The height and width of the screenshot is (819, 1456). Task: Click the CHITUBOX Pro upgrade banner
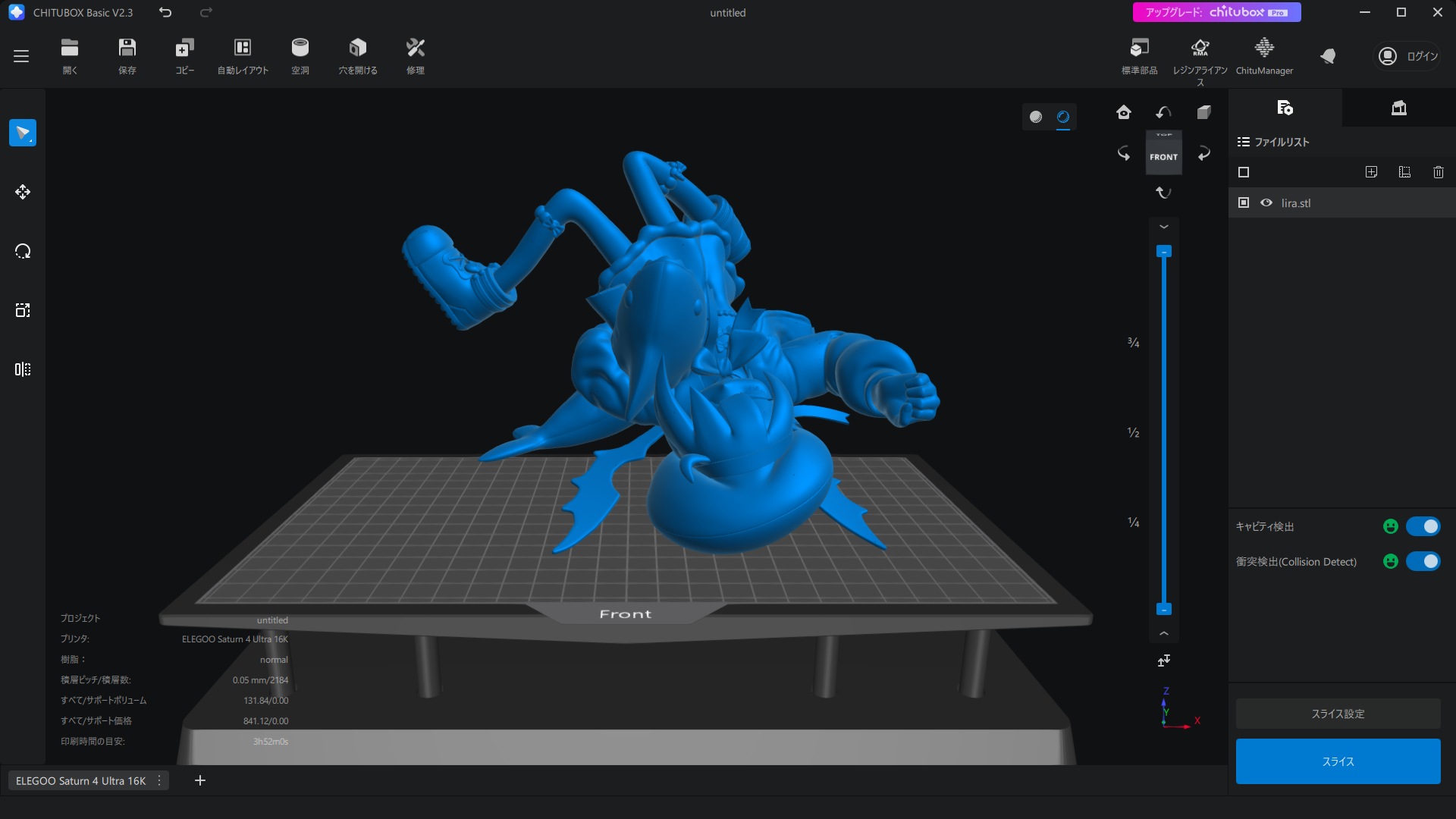coord(1216,12)
